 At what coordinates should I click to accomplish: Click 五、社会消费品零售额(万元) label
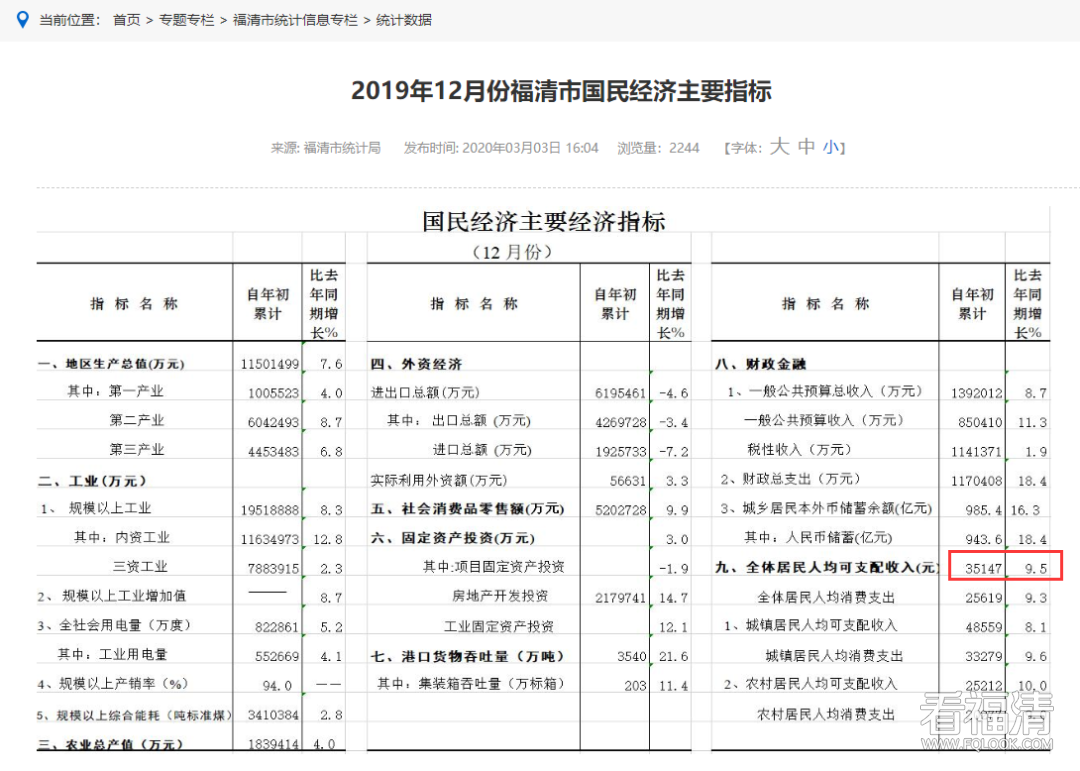468,509
